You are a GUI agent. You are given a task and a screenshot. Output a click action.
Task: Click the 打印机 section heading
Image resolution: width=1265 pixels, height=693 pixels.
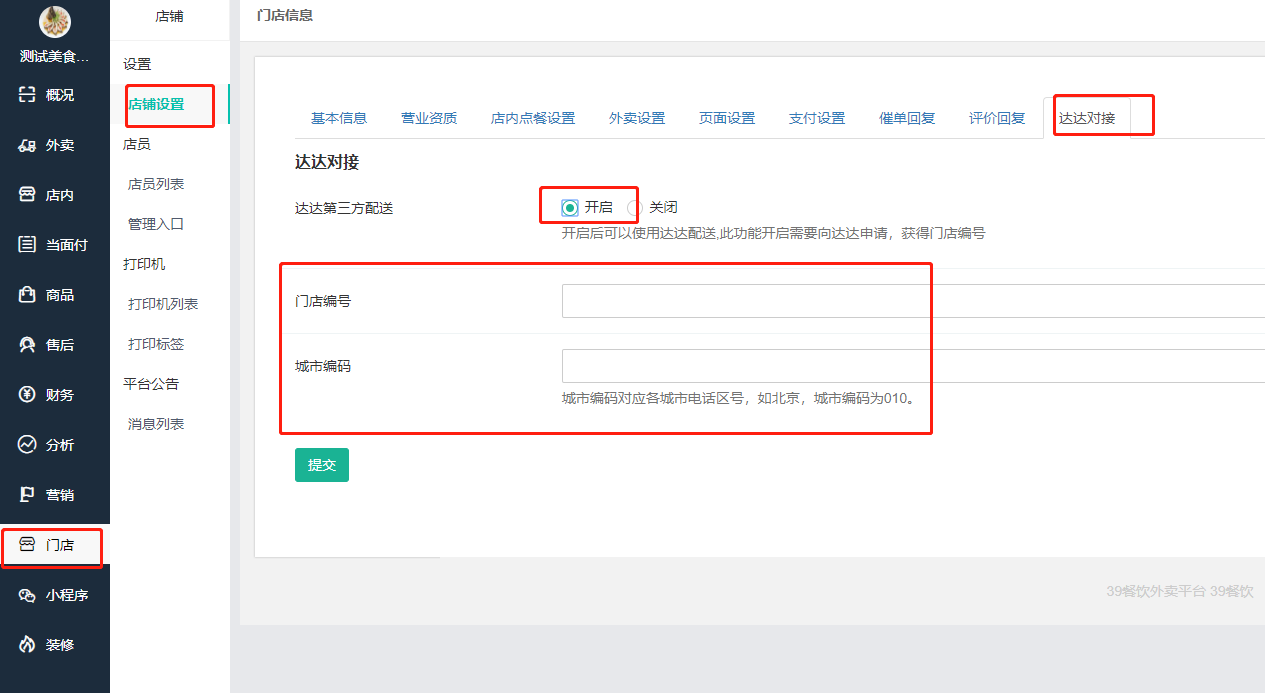coord(144,264)
